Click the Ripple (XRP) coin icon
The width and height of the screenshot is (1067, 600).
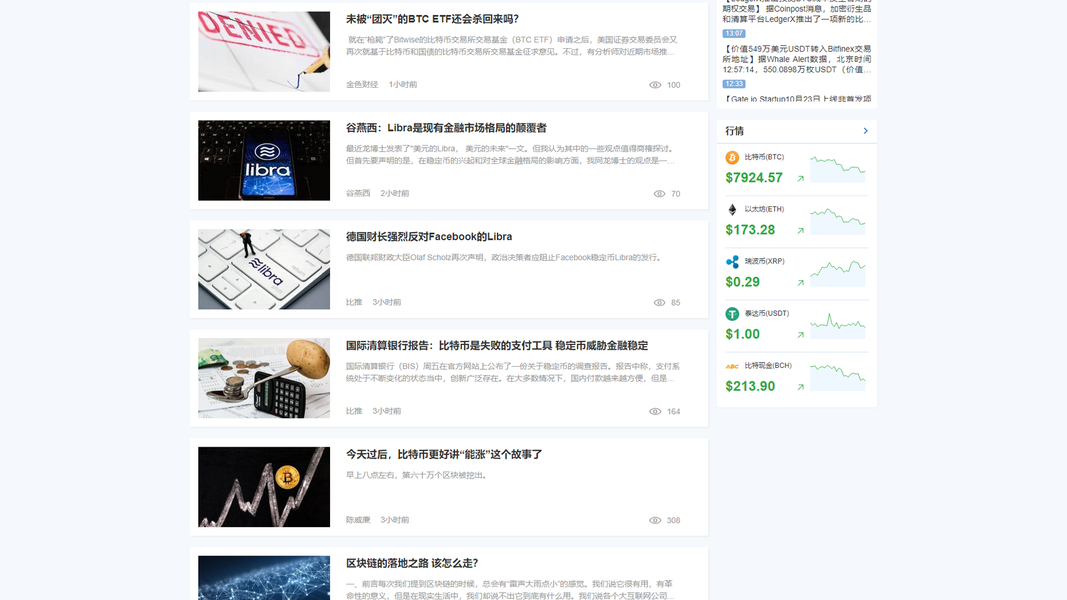pos(732,262)
